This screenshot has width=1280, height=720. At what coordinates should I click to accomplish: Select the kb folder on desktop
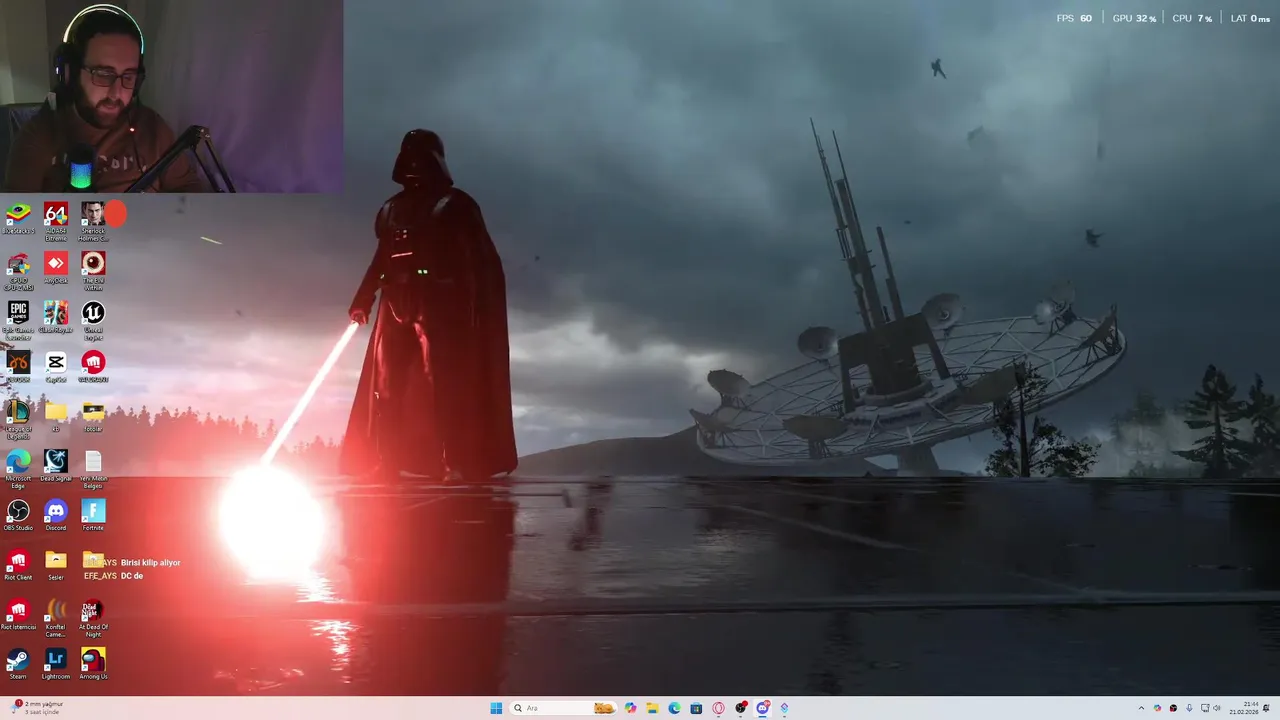56,416
